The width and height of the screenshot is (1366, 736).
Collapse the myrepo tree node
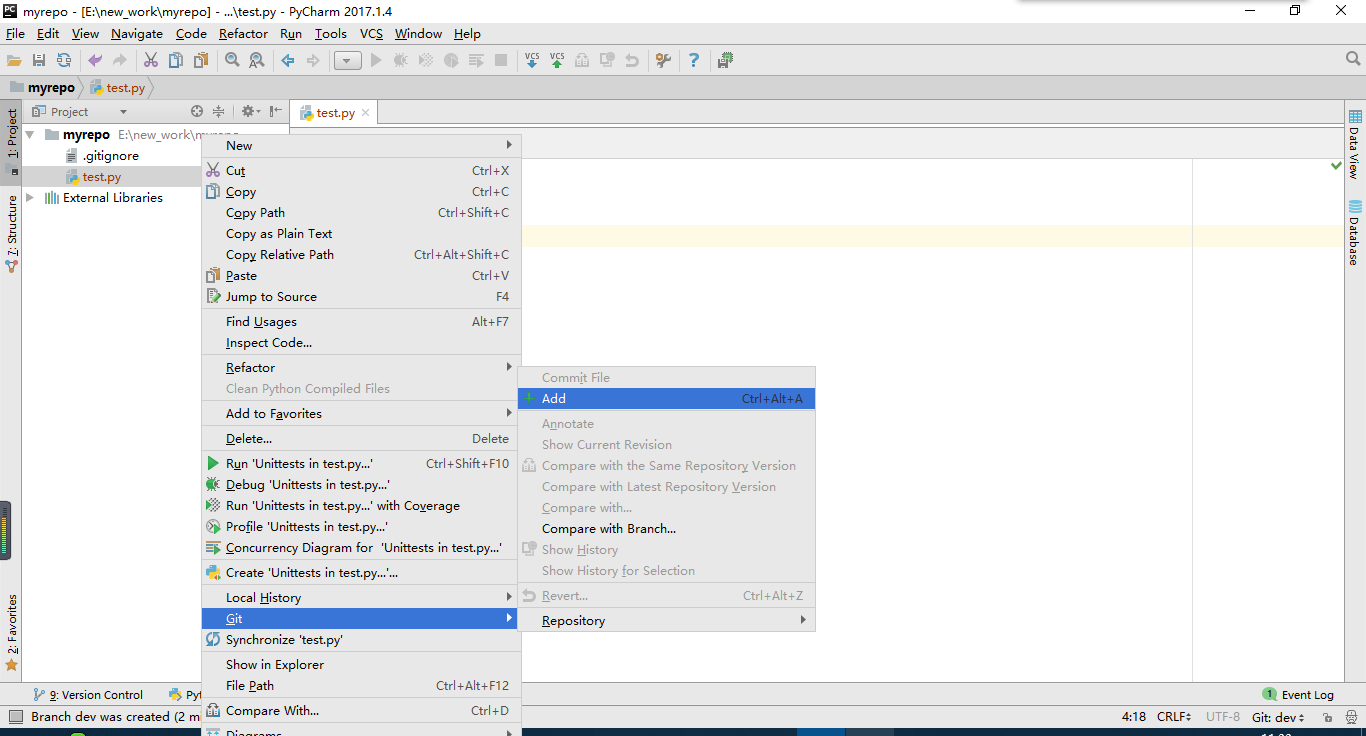coord(30,134)
